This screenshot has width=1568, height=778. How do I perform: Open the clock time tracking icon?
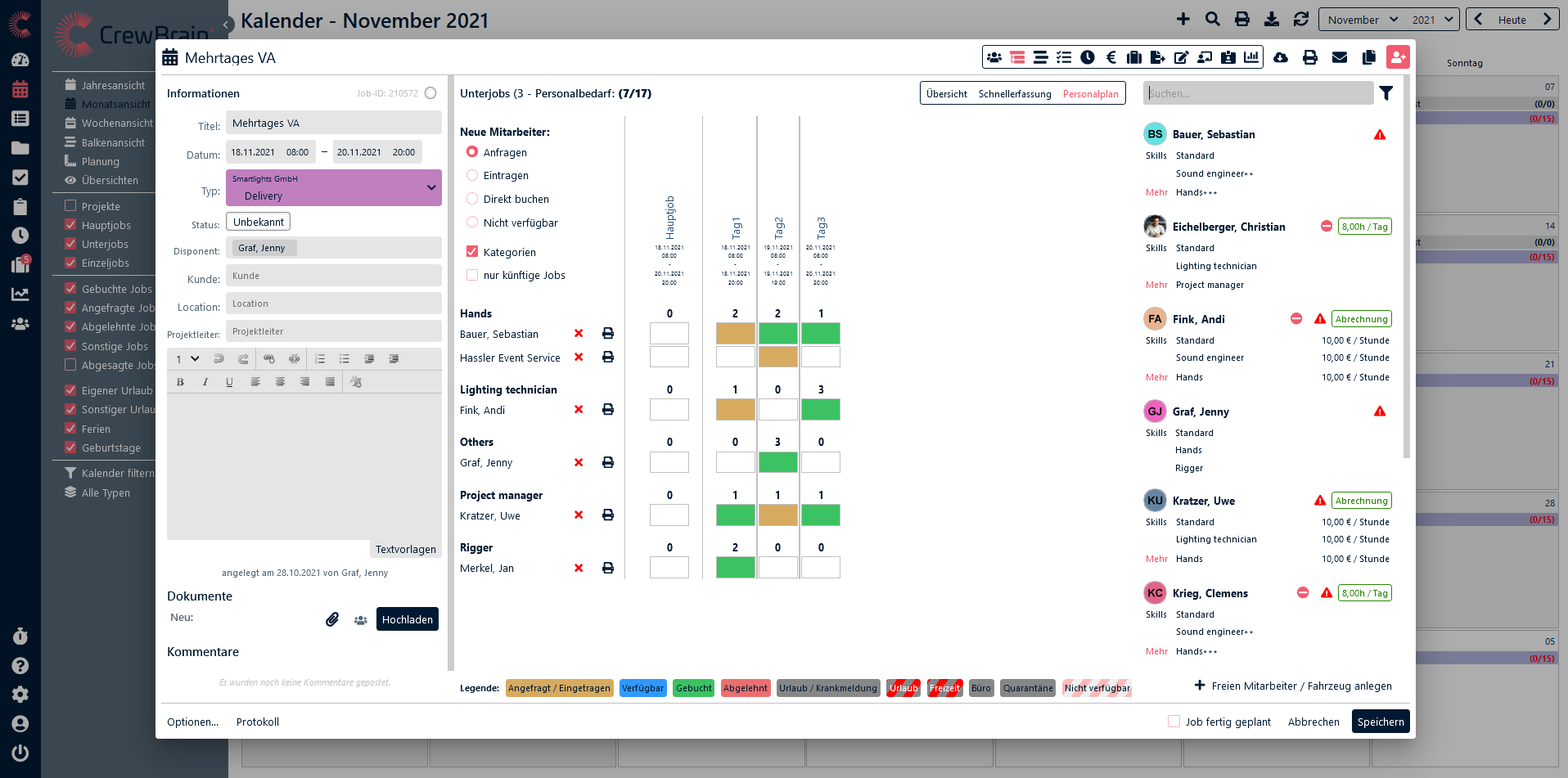tap(1088, 57)
